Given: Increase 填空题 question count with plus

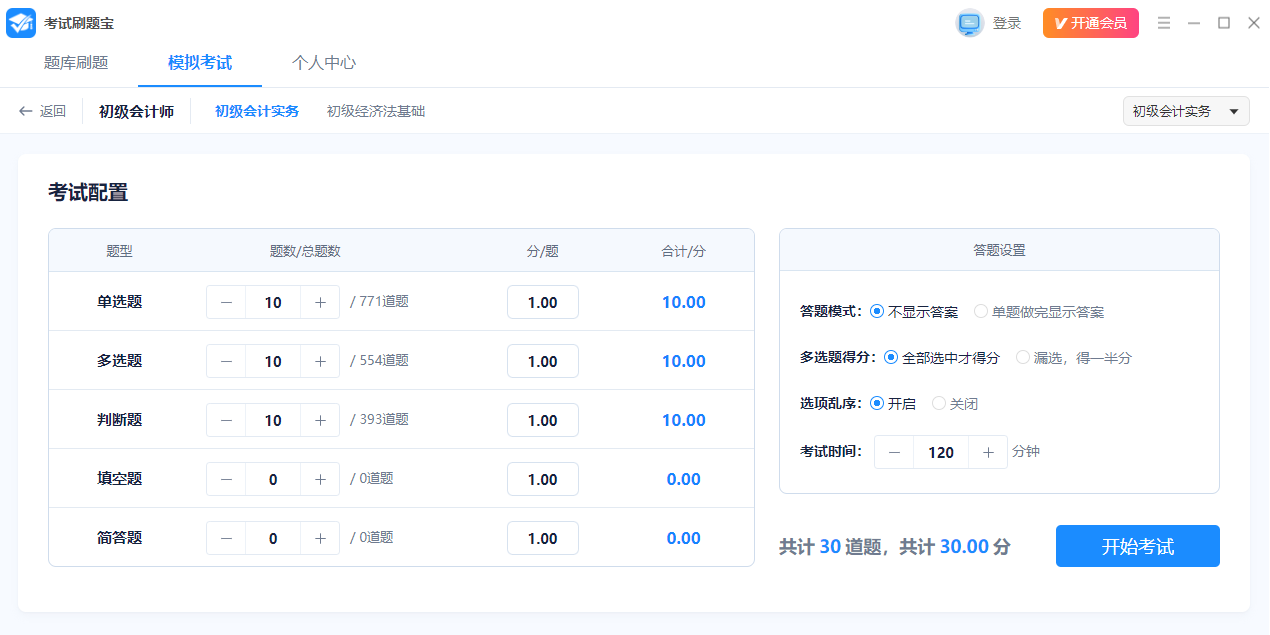Looking at the screenshot, I should tap(320, 479).
